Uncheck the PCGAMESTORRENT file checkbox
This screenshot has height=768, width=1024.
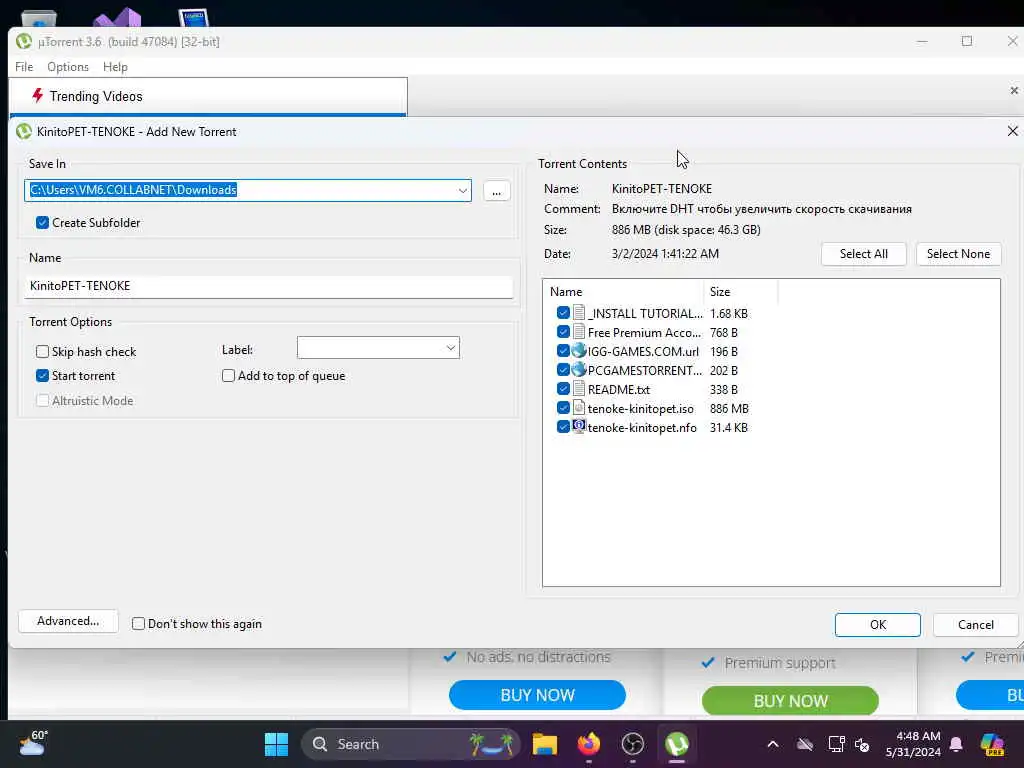pyautogui.click(x=563, y=370)
